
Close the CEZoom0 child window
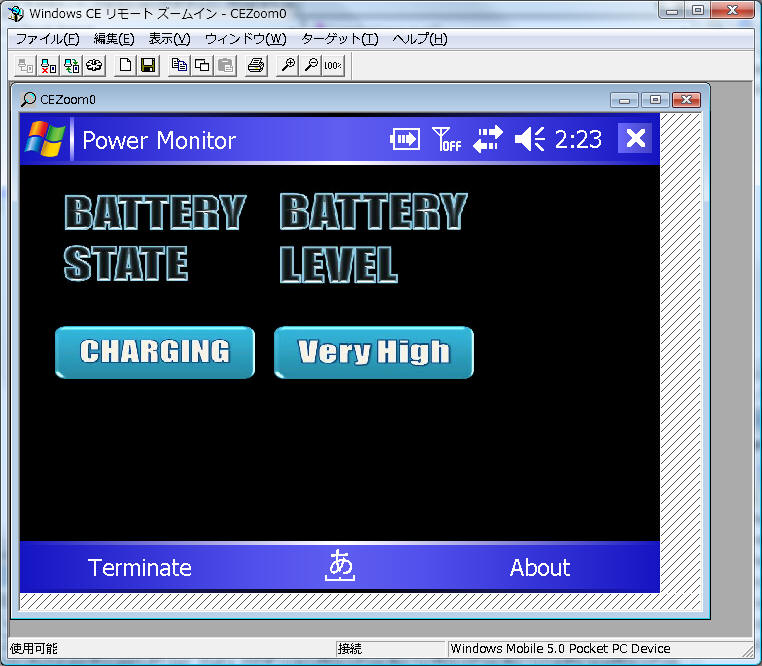click(x=686, y=100)
